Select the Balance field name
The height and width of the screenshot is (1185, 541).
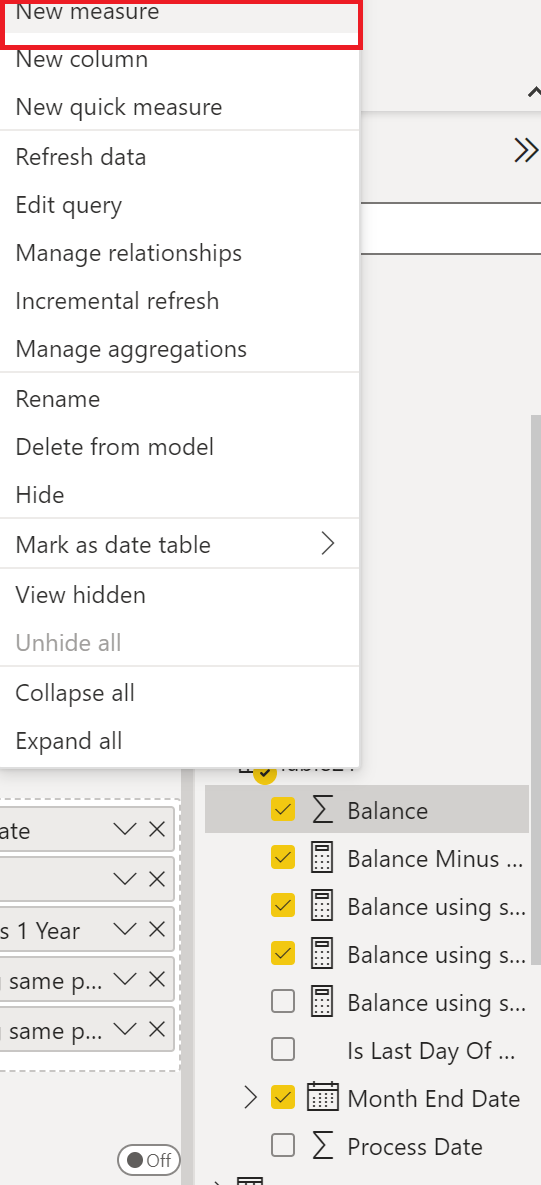[388, 811]
